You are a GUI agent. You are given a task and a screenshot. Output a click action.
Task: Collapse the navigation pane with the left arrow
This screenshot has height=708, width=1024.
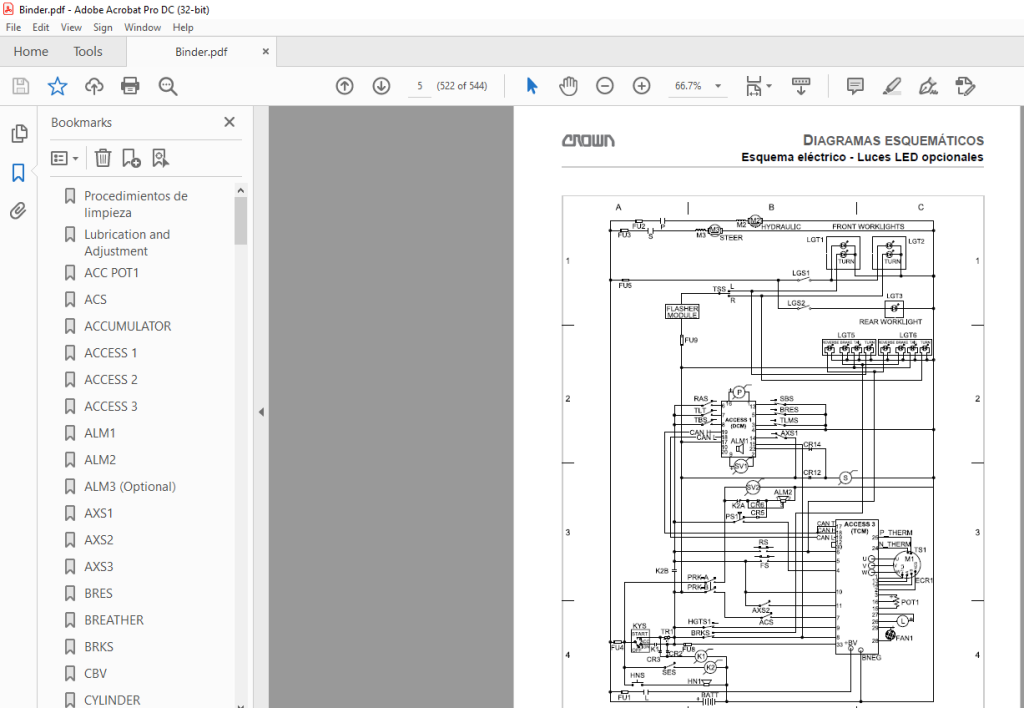point(261,412)
